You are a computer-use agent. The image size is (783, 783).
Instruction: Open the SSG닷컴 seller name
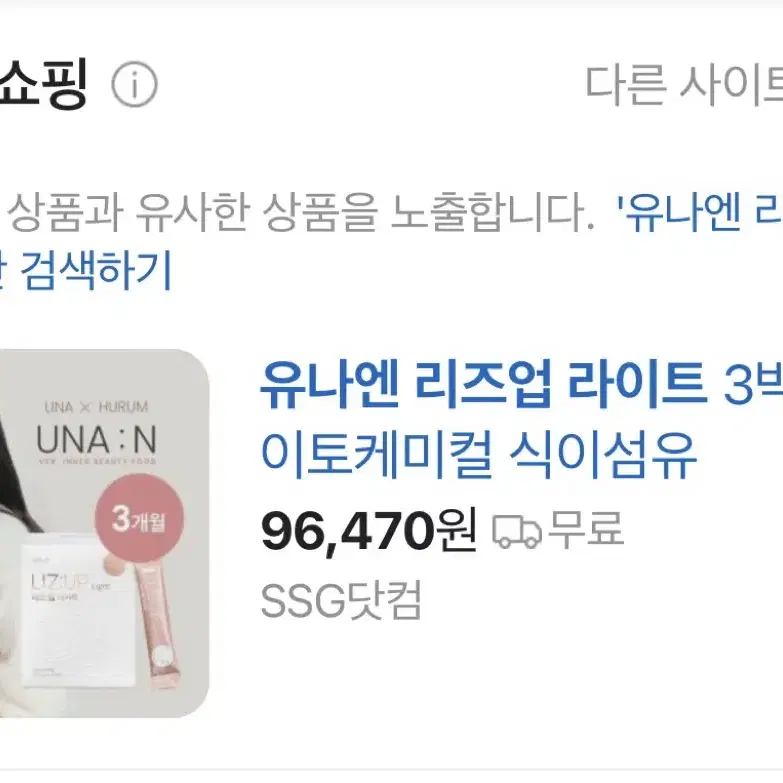342,600
